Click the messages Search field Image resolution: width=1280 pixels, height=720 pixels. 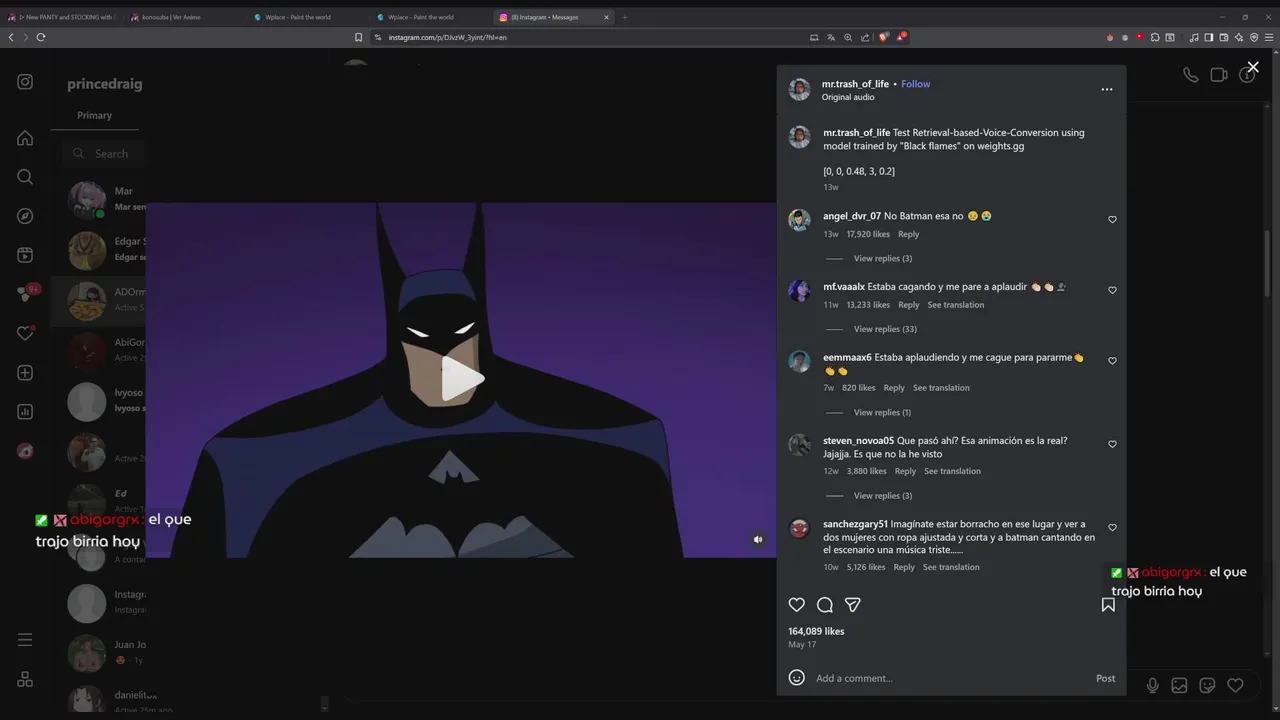105,154
